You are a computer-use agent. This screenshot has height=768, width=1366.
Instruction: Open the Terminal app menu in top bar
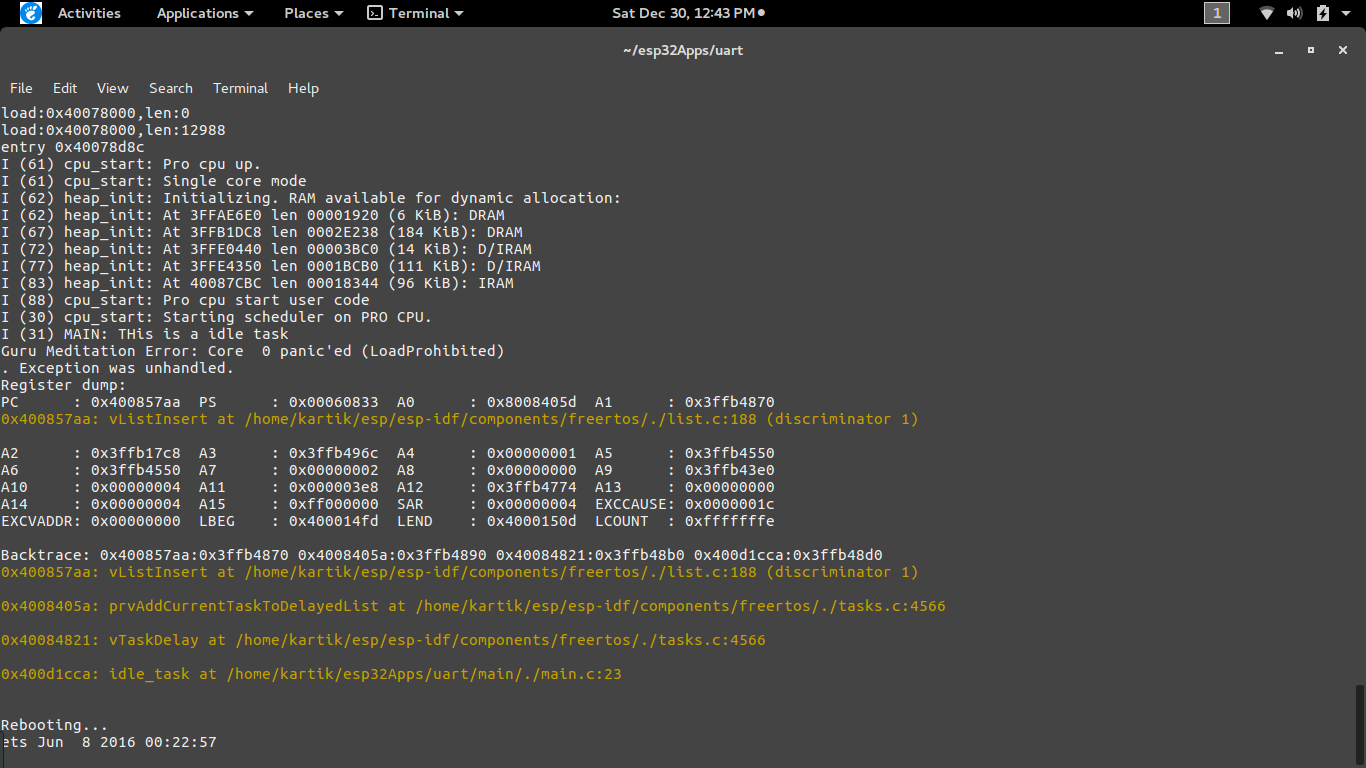416,13
